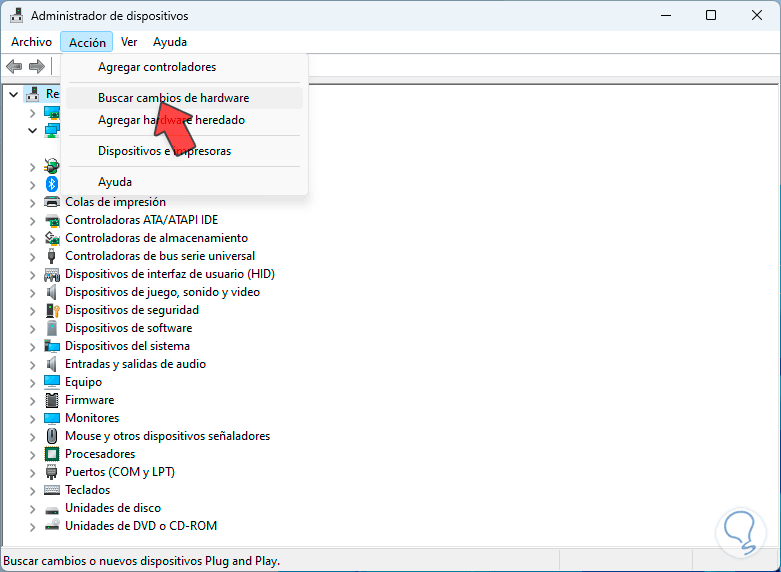Click the Puertos (COM y LPT) icon
Viewport: 781px width, 572px height.
(52, 472)
